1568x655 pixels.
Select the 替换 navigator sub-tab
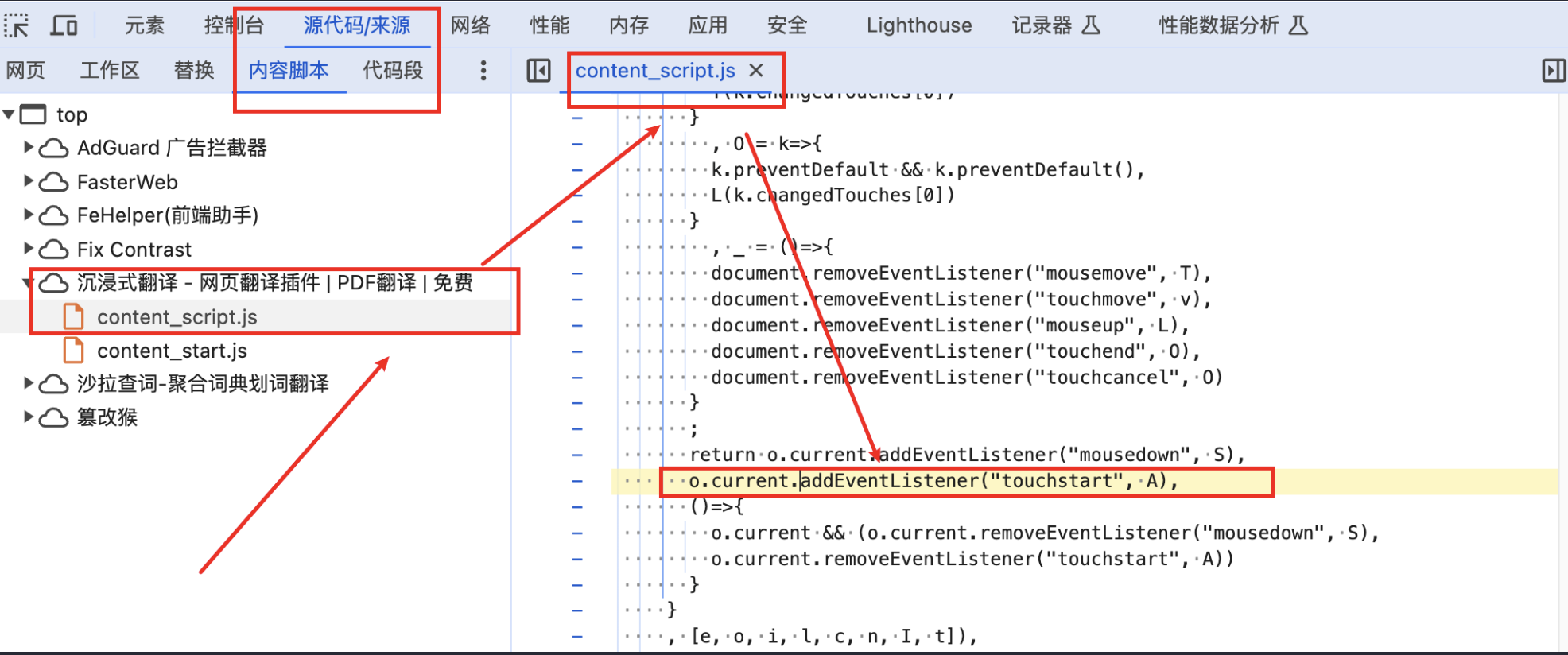pyautogui.click(x=194, y=71)
